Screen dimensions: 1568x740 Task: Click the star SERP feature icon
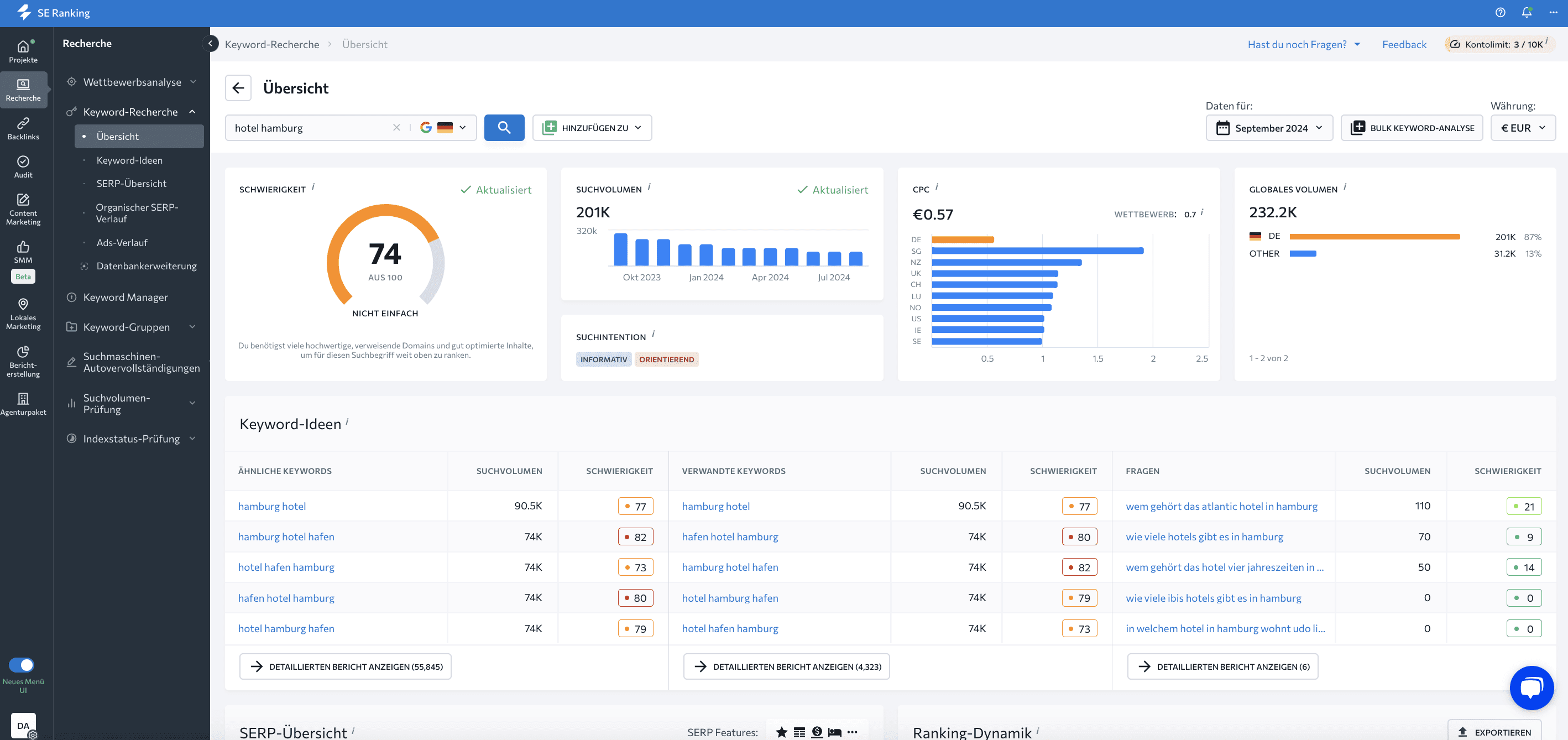(x=782, y=732)
